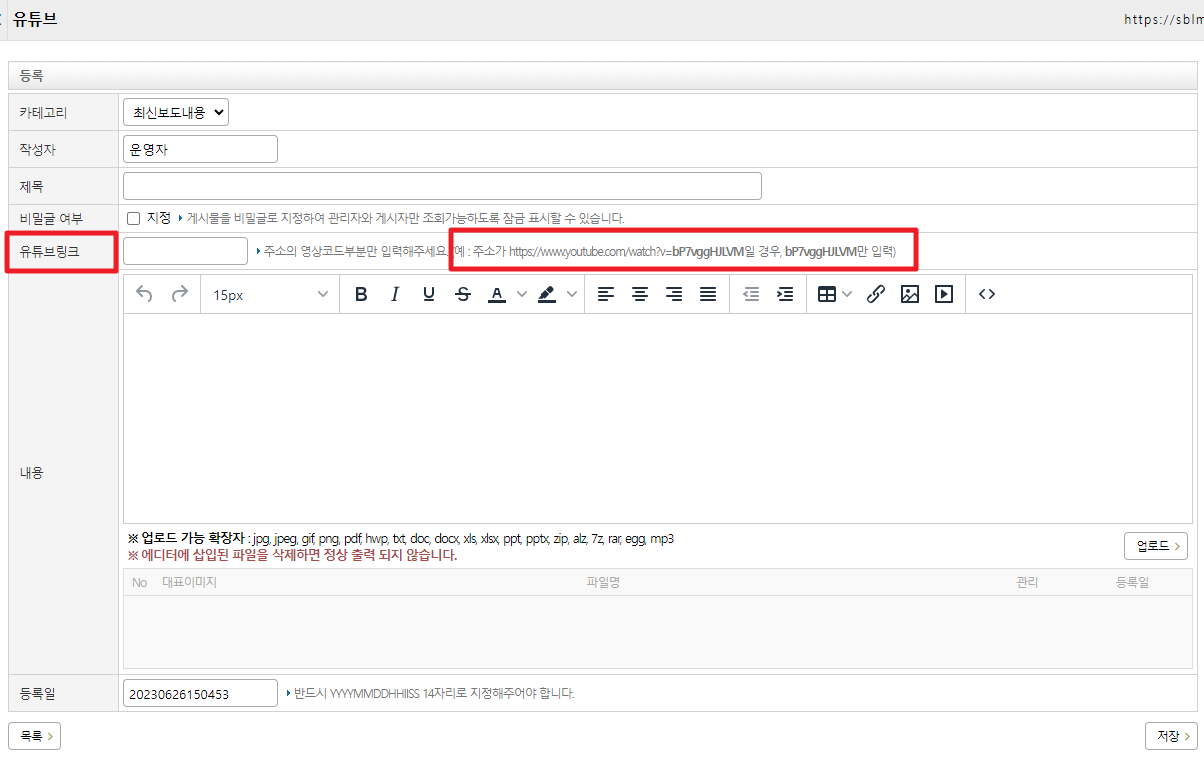Insert media using video icon
1204x759 pixels.
(x=943, y=294)
